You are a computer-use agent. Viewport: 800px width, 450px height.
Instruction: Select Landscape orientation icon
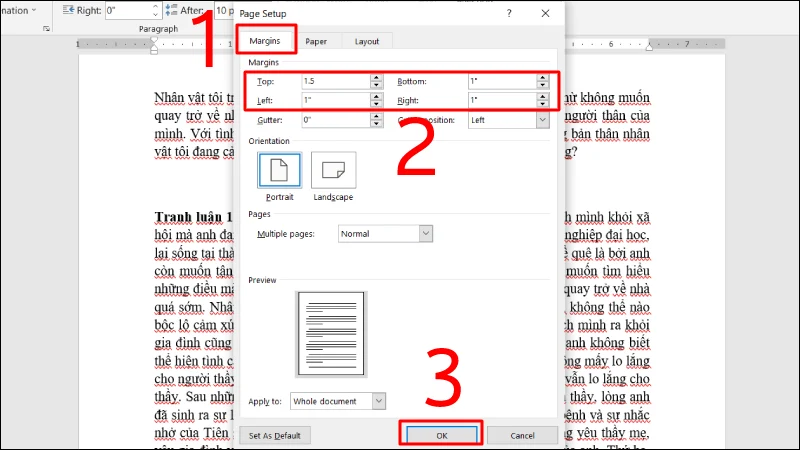(333, 171)
